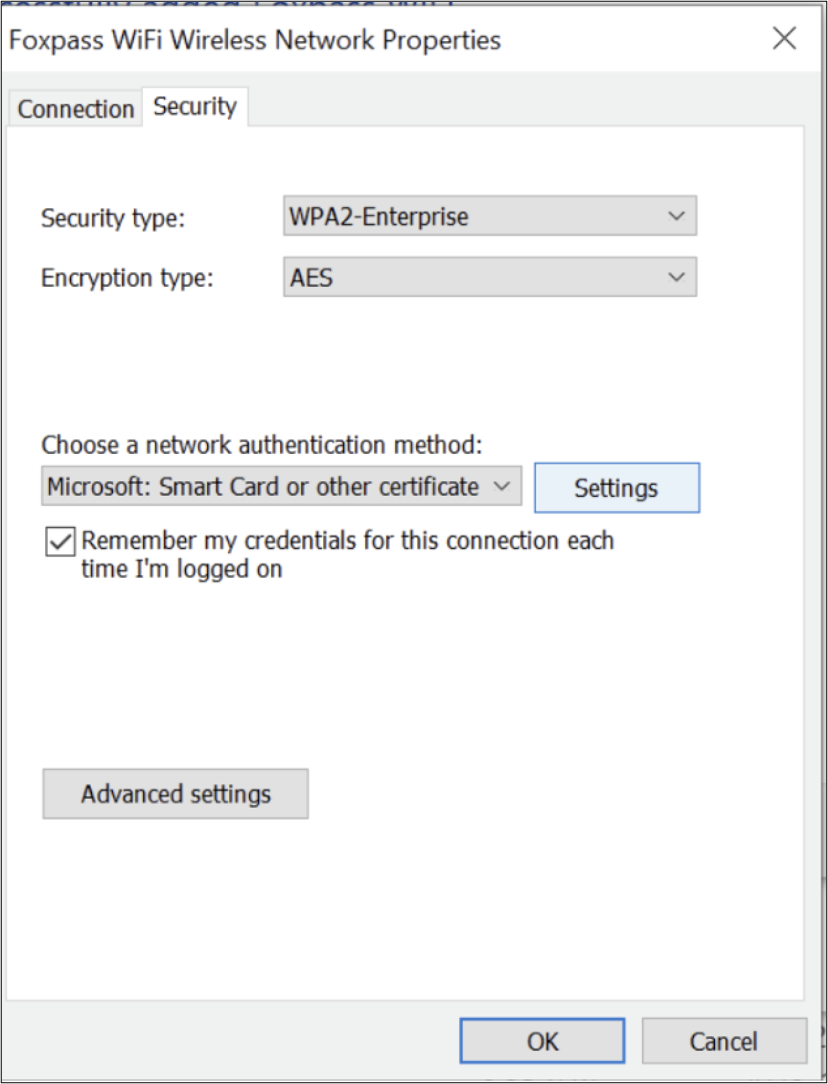This screenshot has width=828, height=1084.
Task: Confirm with the OK button
Action: click(543, 1040)
